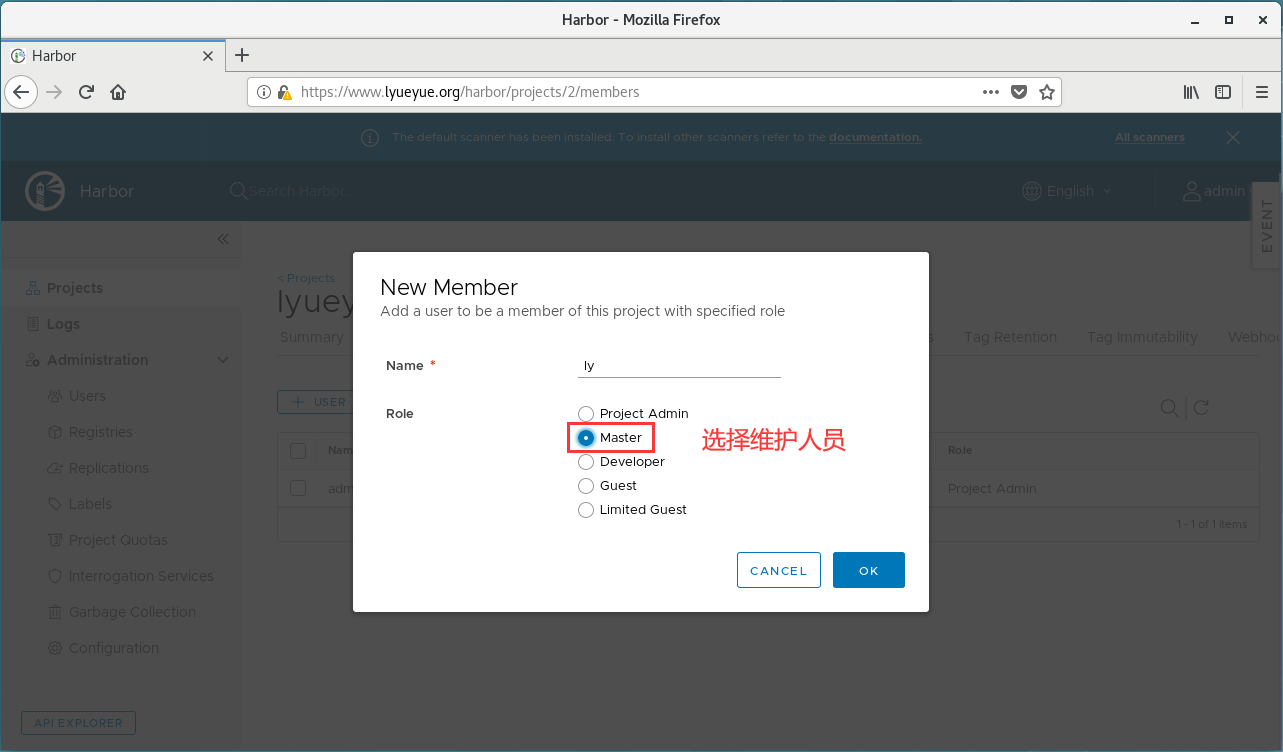The height and width of the screenshot is (752, 1283).
Task: Switch to the Tag Retention tab
Action: [1010, 337]
